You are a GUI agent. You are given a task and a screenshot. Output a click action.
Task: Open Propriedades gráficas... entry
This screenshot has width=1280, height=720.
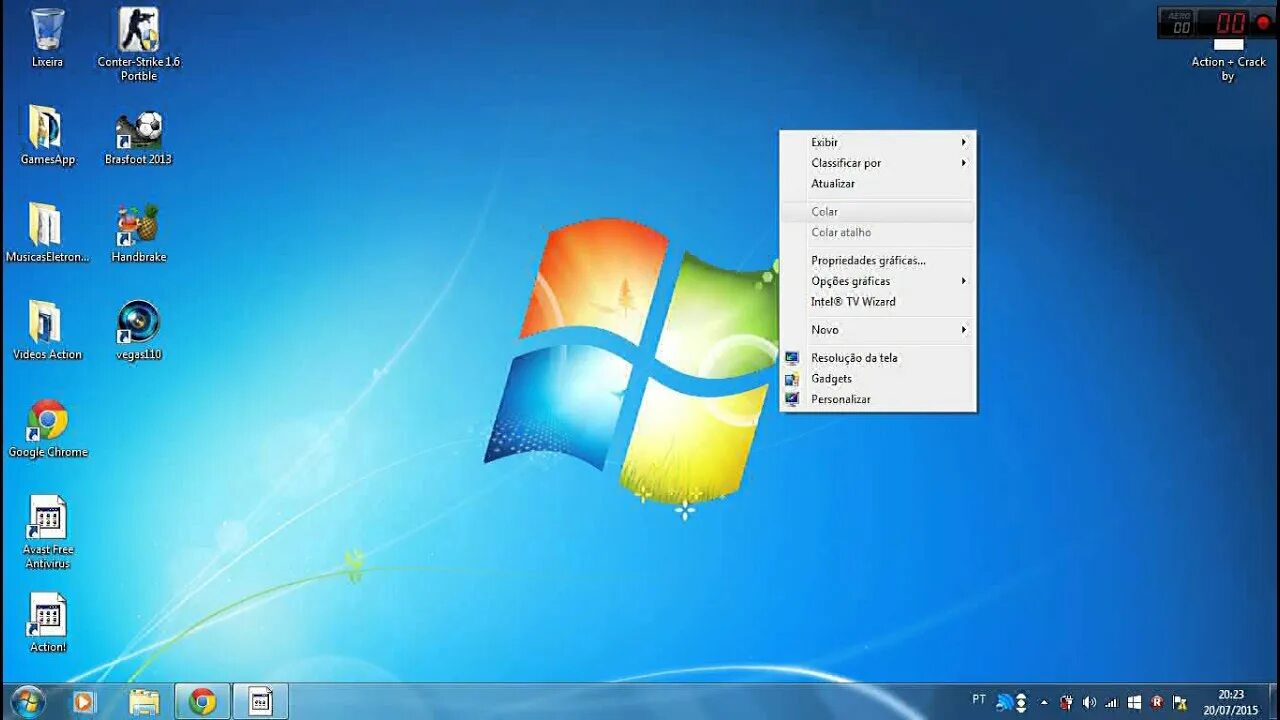(x=878, y=260)
